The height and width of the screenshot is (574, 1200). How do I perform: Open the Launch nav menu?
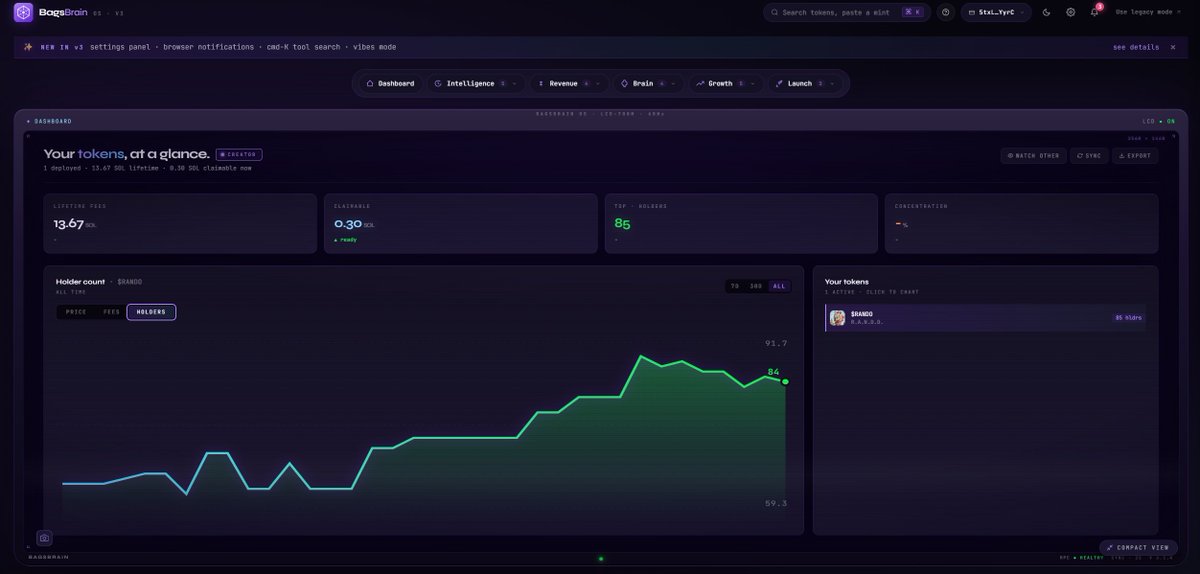[x=805, y=84]
